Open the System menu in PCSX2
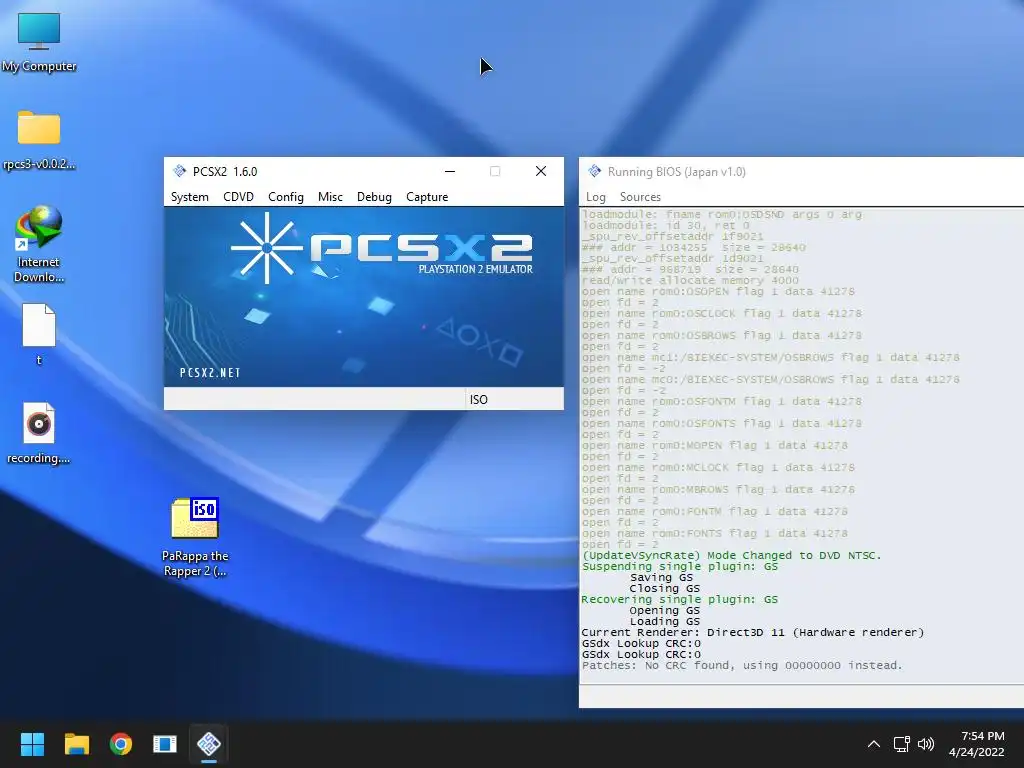 pos(189,197)
